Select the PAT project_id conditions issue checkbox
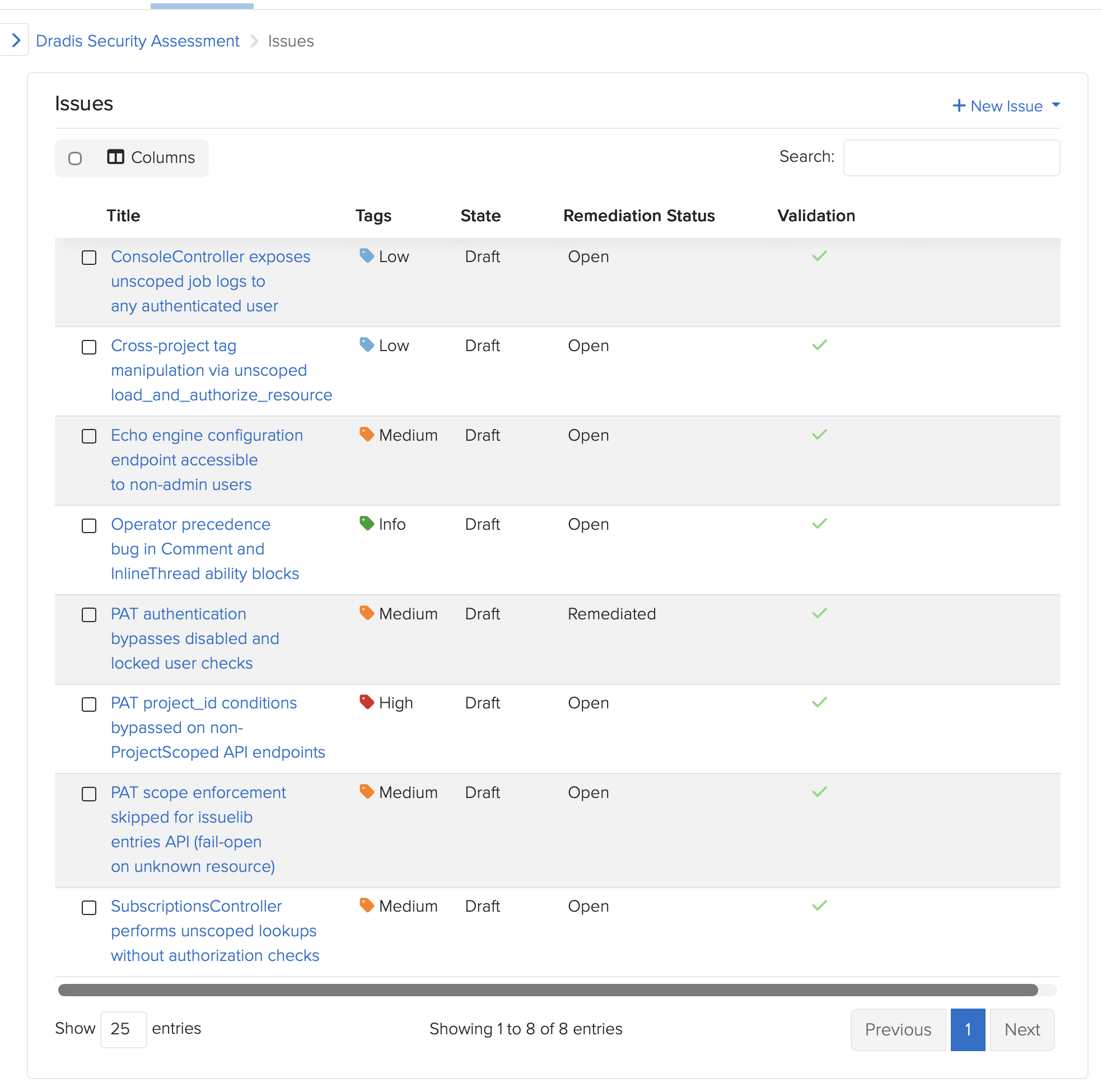Screen dimensions: 1102x1092 [89, 704]
